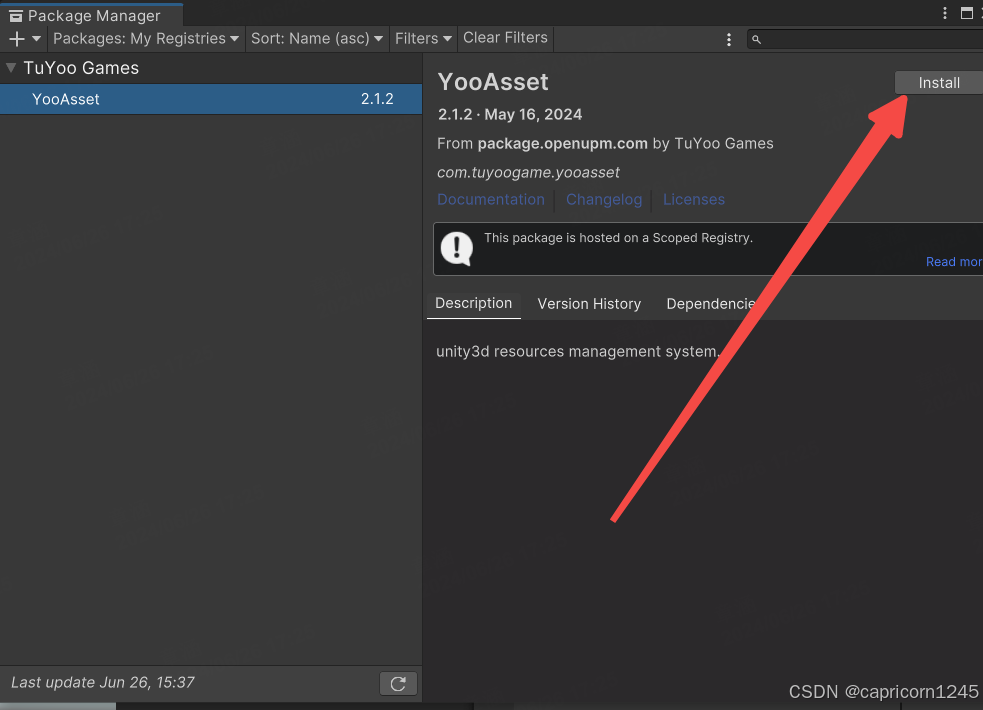The width and height of the screenshot is (983, 710).
Task: Click into the package search field
Action: [872, 39]
